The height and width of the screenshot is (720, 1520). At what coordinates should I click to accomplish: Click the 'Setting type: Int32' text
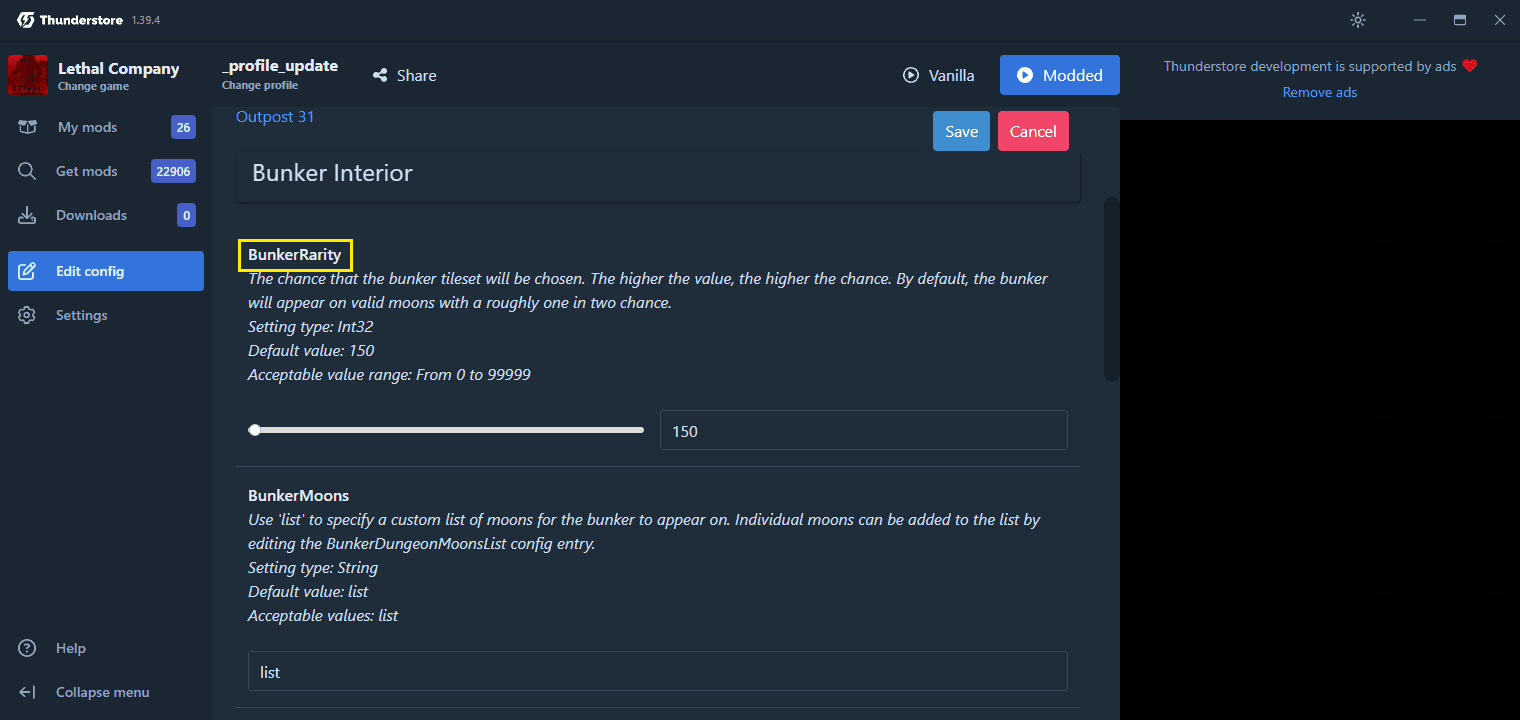[311, 327]
